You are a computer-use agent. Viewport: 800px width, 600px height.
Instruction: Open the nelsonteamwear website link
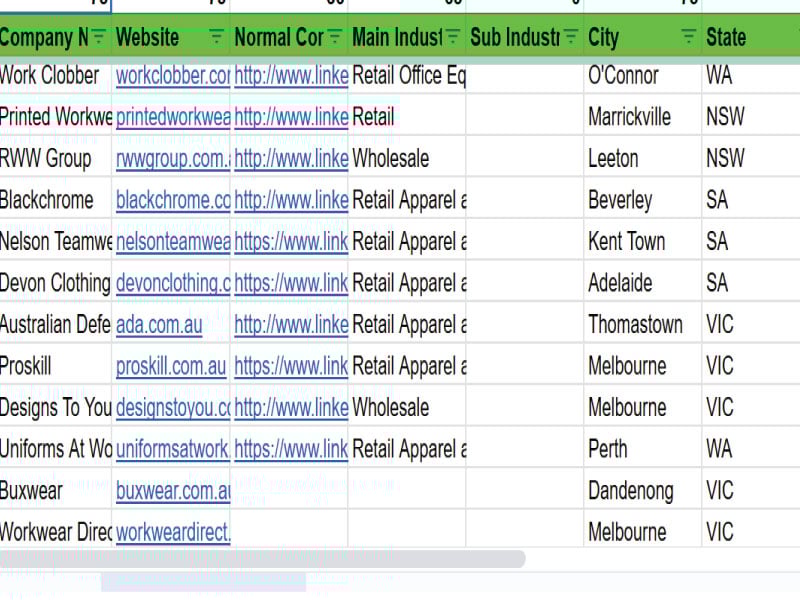pos(173,241)
